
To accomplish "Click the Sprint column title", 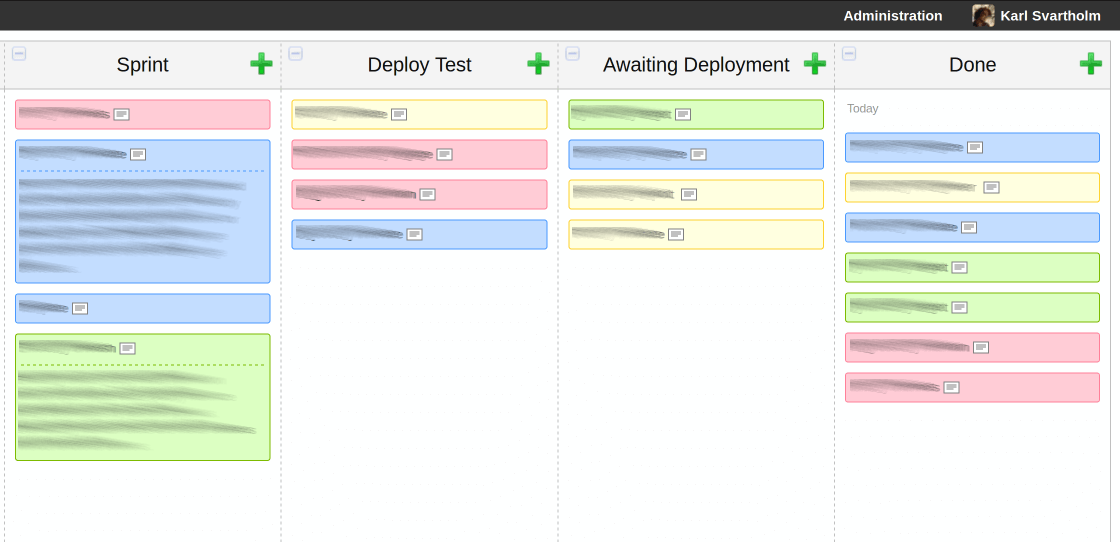I will click(x=142, y=65).
